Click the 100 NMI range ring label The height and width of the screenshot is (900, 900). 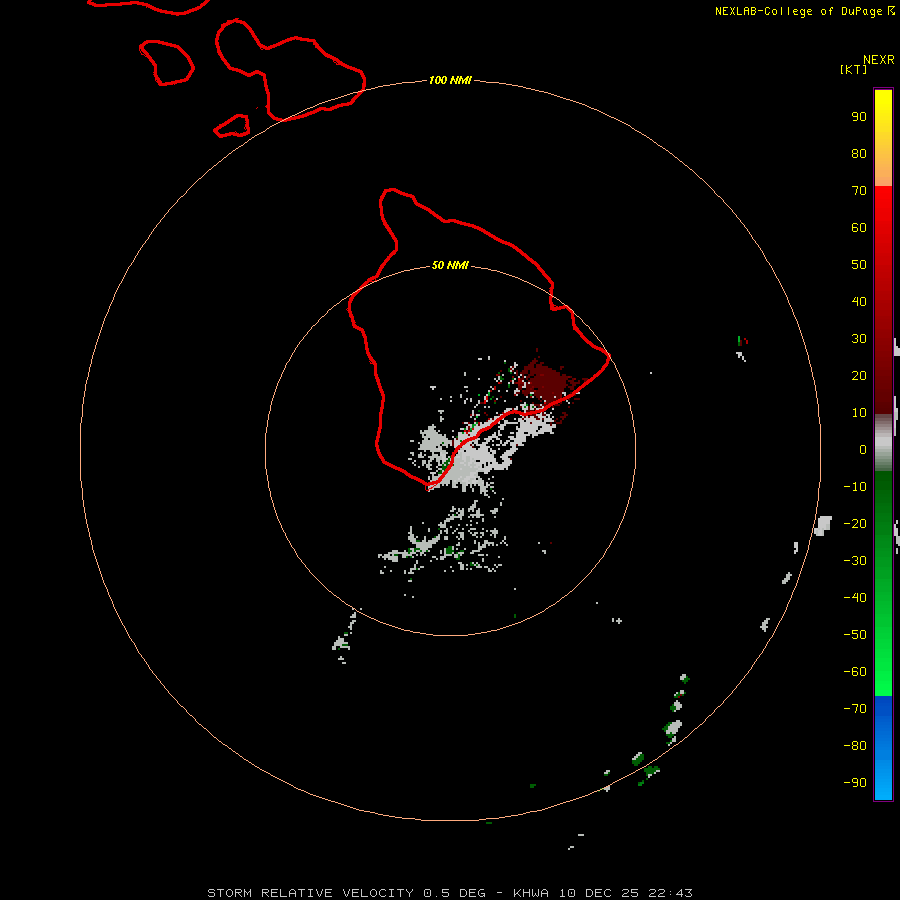click(x=450, y=80)
